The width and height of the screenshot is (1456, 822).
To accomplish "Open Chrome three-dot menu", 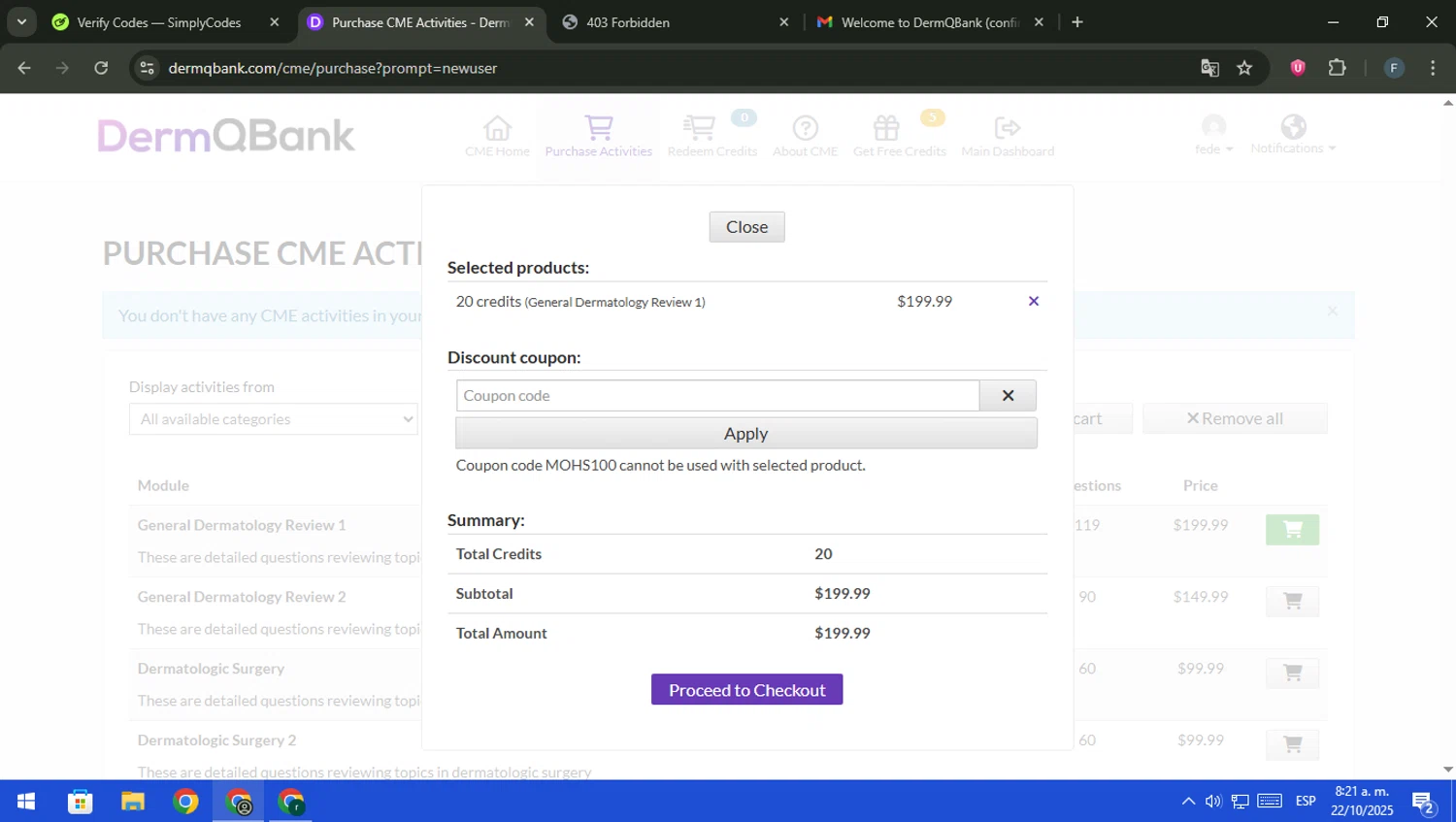I will click(x=1433, y=68).
